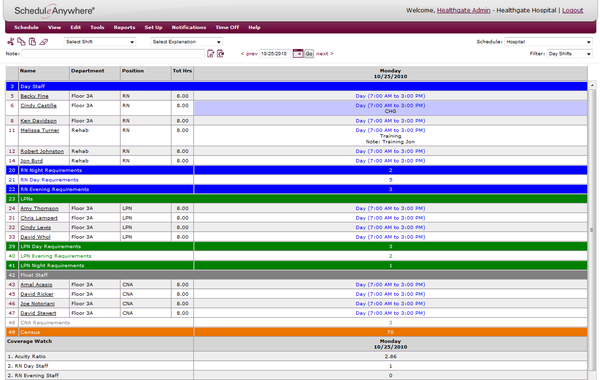Open the Filter Day Shifts dropdown
This screenshot has width=600, height=380.
[x=569, y=54]
